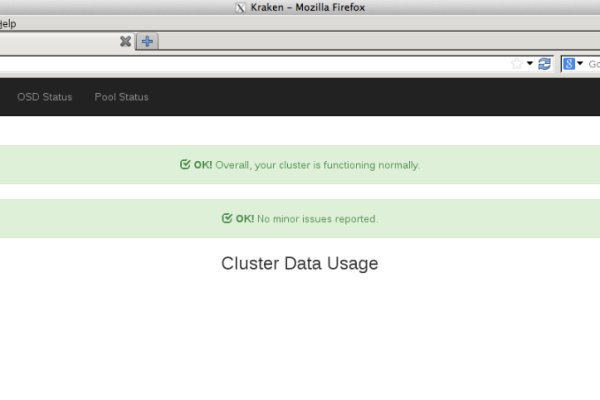Click the checkmark icon in the minor issues alert

click(227, 218)
